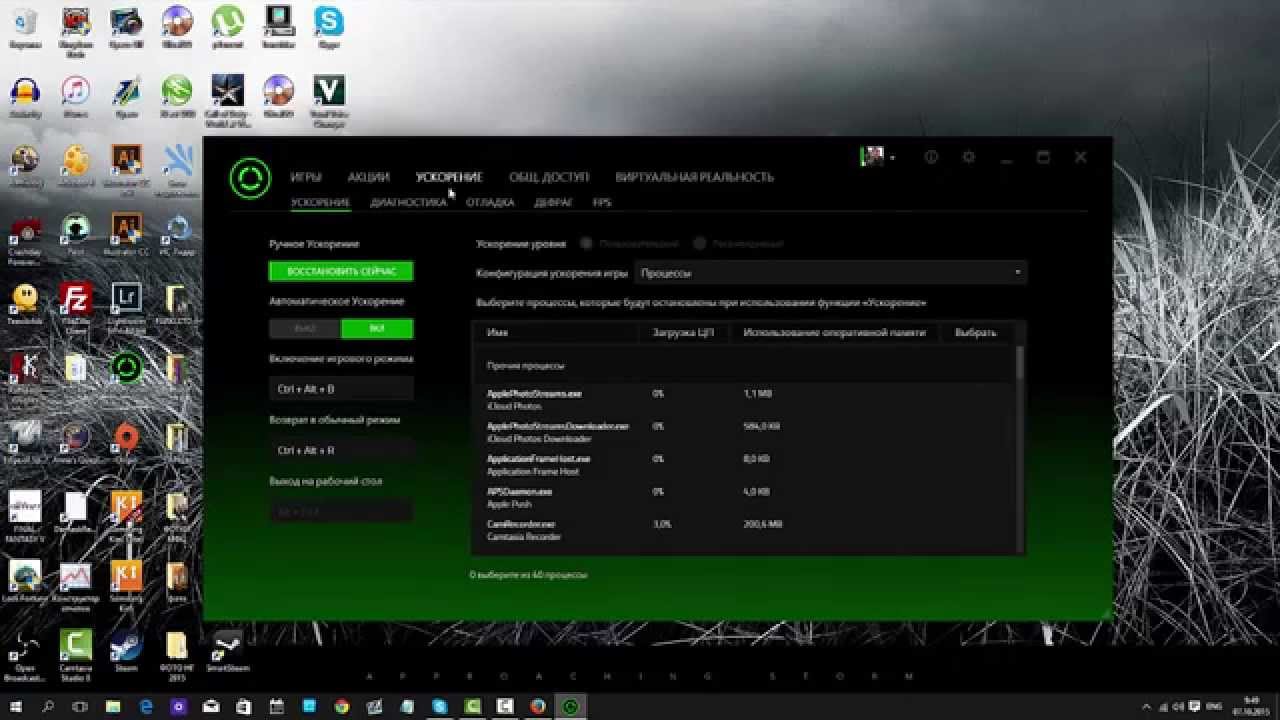This screenshot has height=720, width=1280.
Task: Click the Ctrl + Alt + R hotkey field
Action: click(341, 451)
